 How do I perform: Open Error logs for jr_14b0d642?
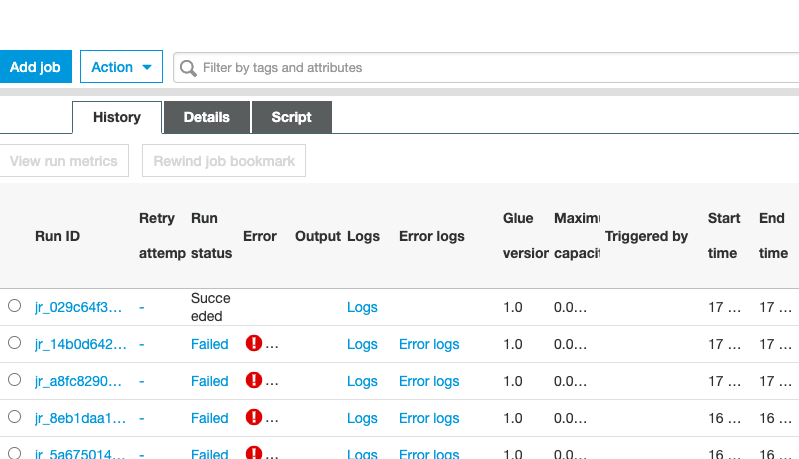tap(429, 344)
